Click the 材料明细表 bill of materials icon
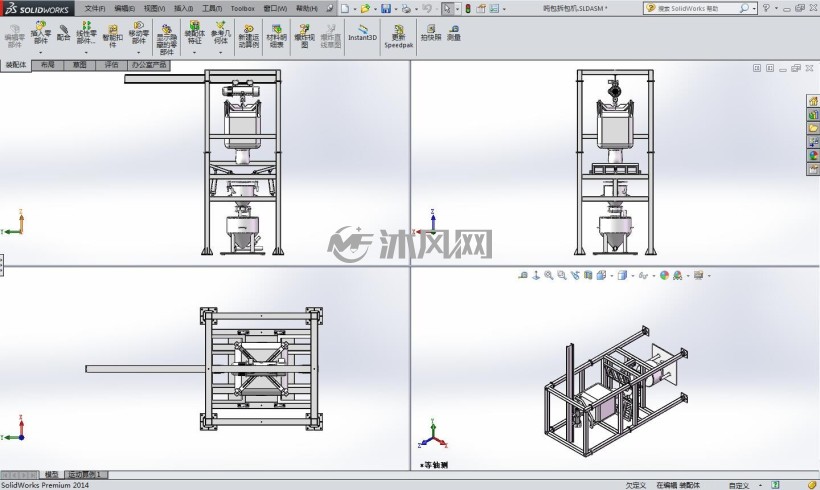The height and width of the screenshot is (490, 820). pos(276,36)
